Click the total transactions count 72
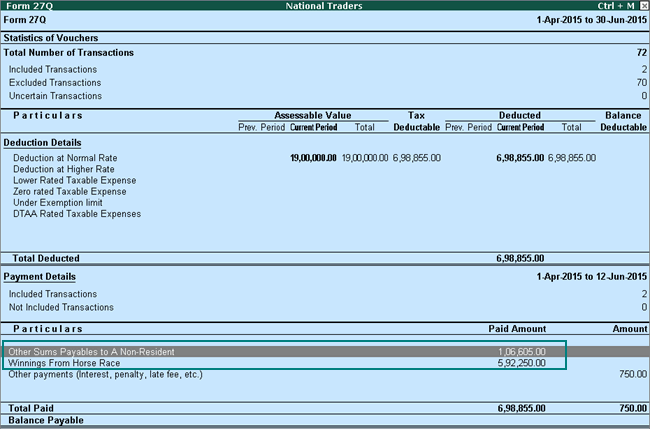The image size is (650, 429). (642, 53)
